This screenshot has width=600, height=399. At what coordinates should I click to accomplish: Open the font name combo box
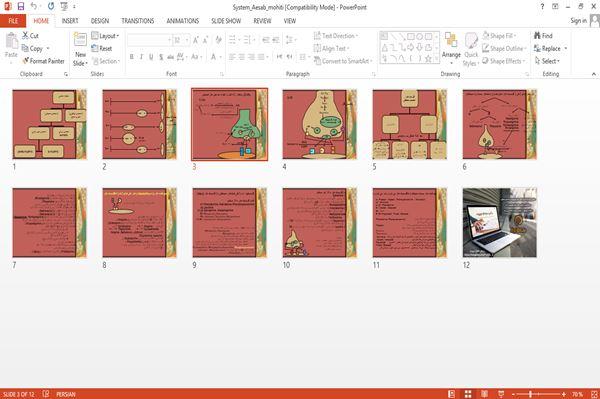(x=149, y=40)
